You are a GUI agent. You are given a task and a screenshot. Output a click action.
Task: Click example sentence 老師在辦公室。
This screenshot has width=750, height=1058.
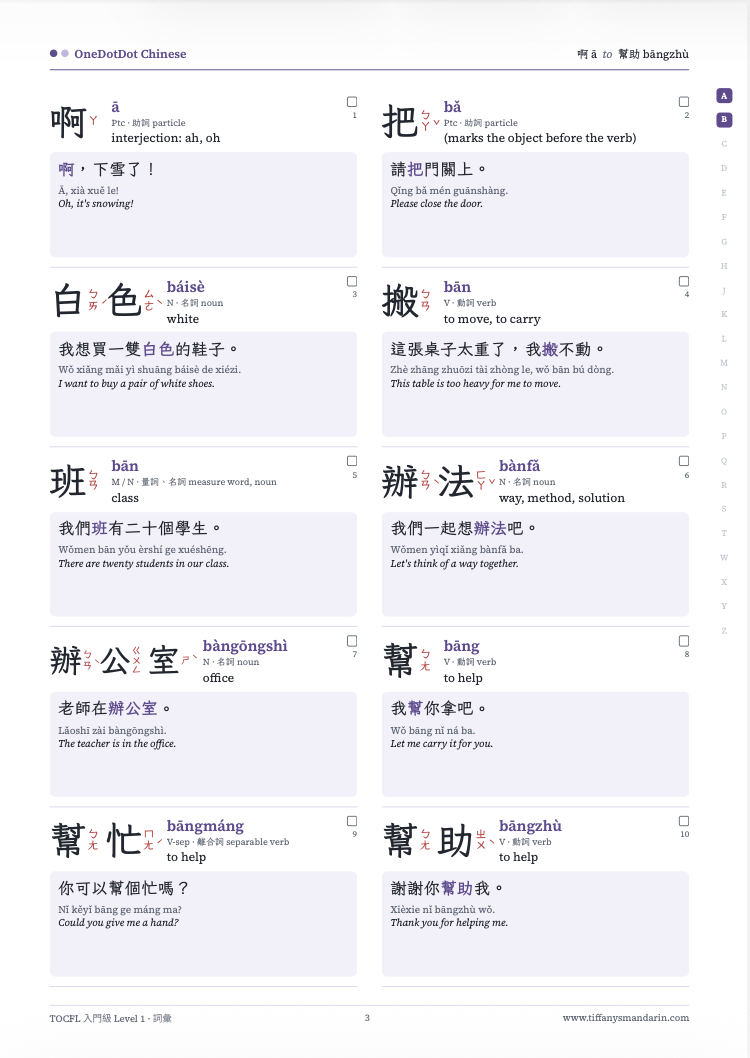click(115, 708)
